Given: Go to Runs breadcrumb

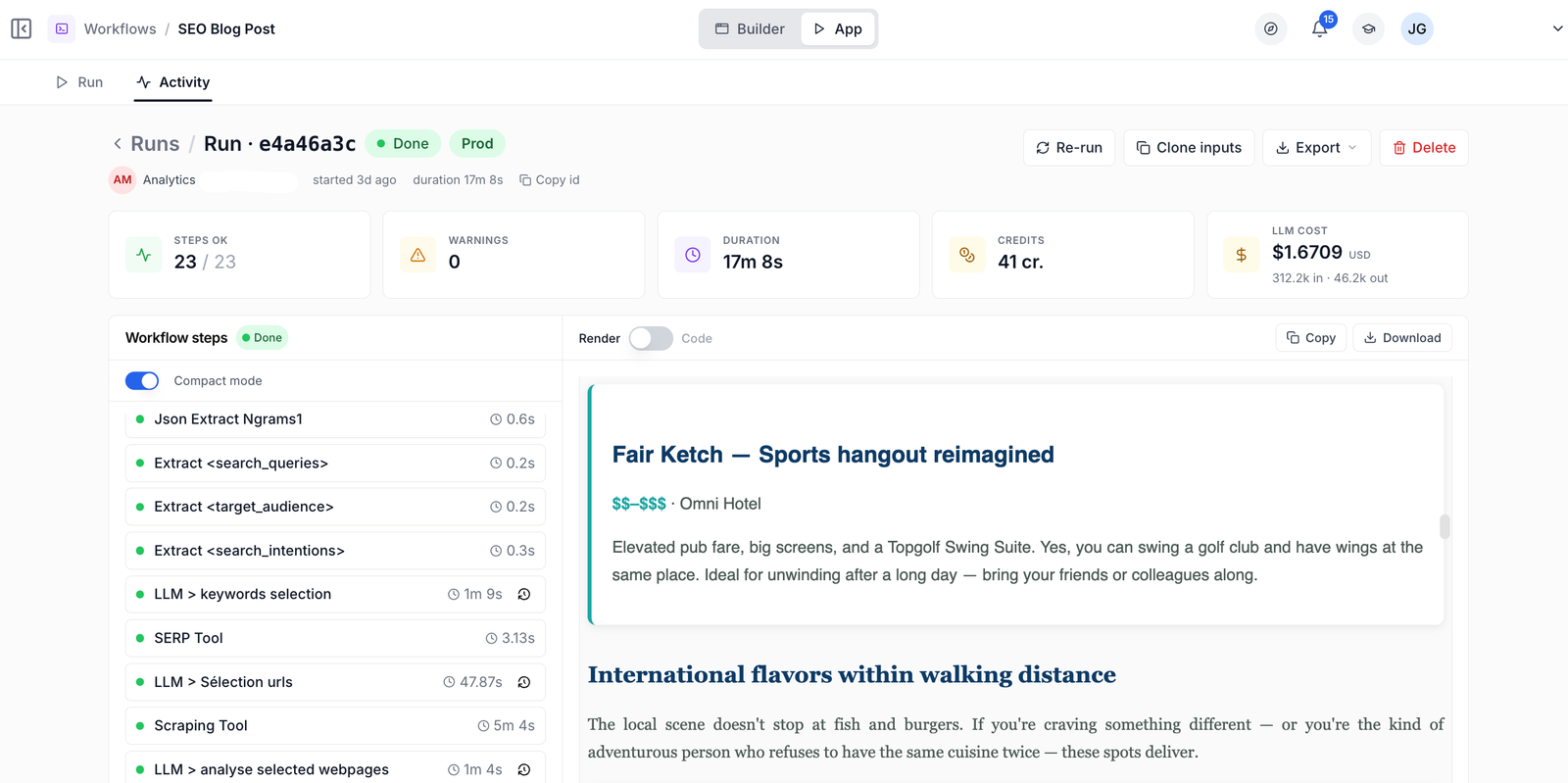Looking at the screenshot, I should tap(155, 144).
